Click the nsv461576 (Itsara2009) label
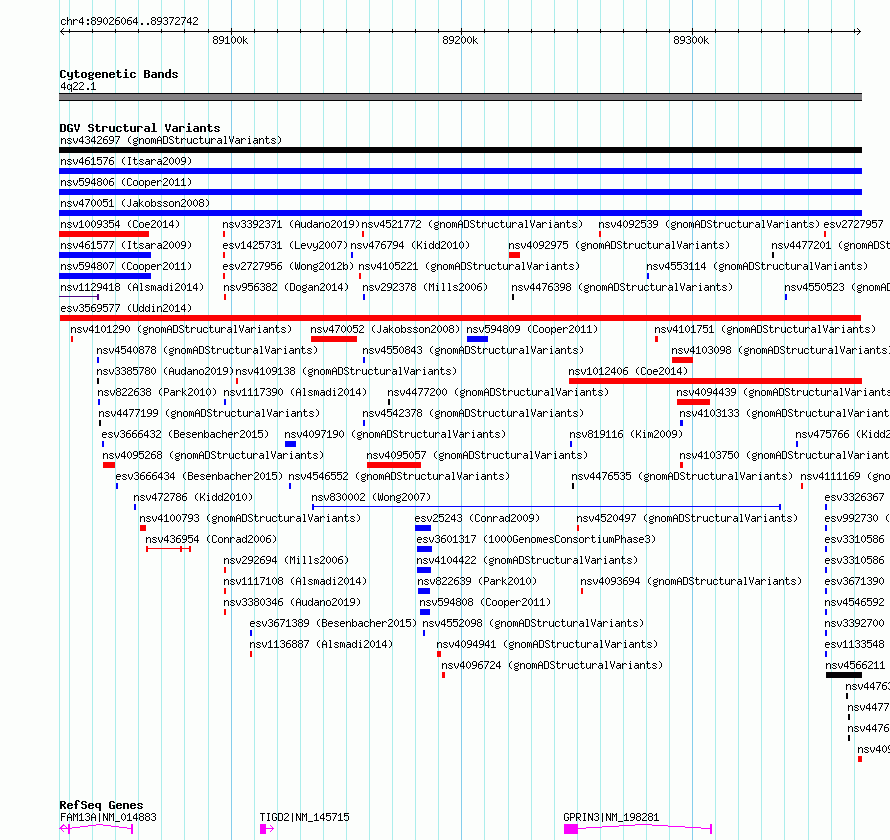The height and width of the screenshot is (840, 890). pos(126,161)
